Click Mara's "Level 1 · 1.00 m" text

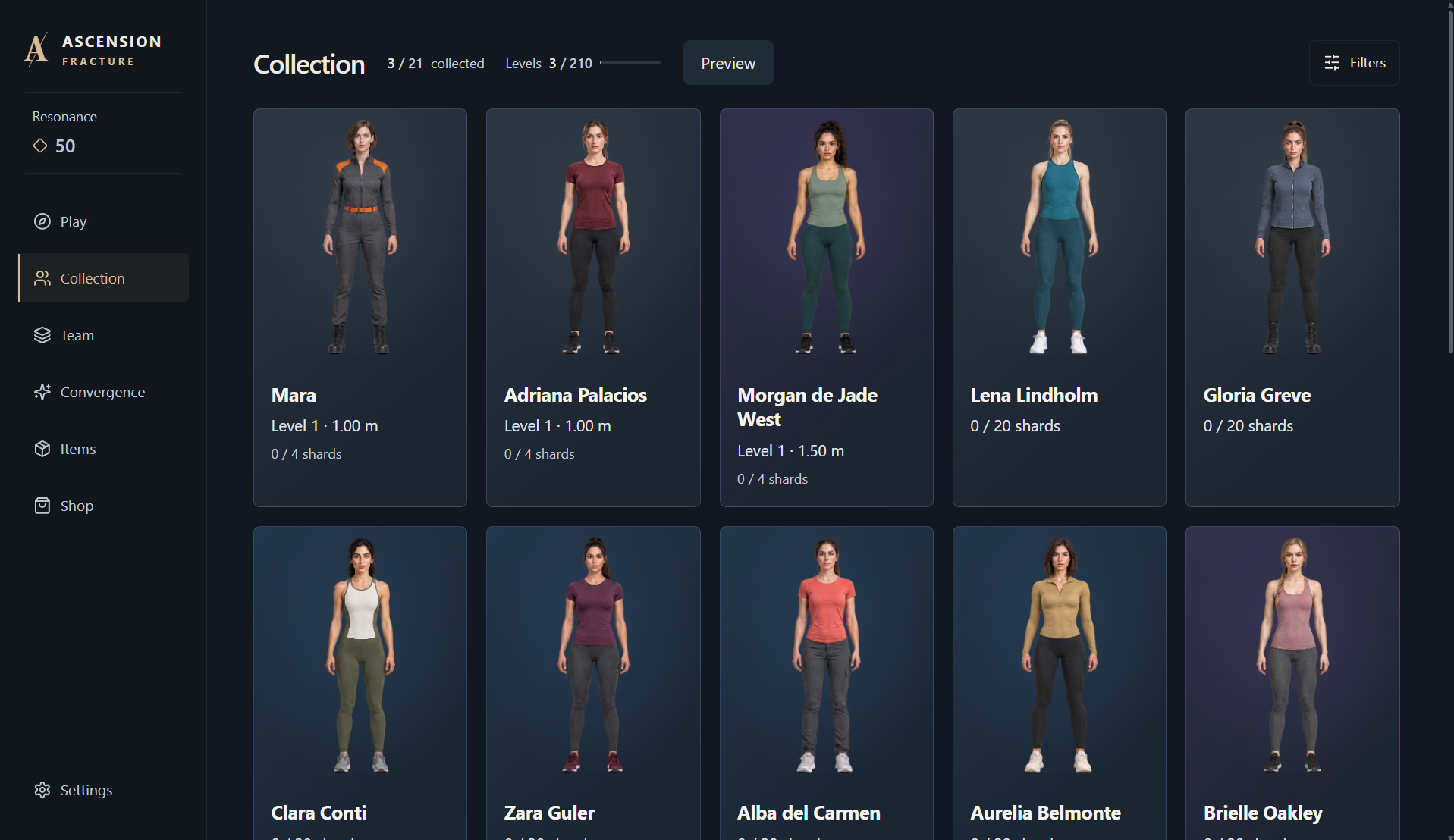pyautogui.click(x=325, y=426)
